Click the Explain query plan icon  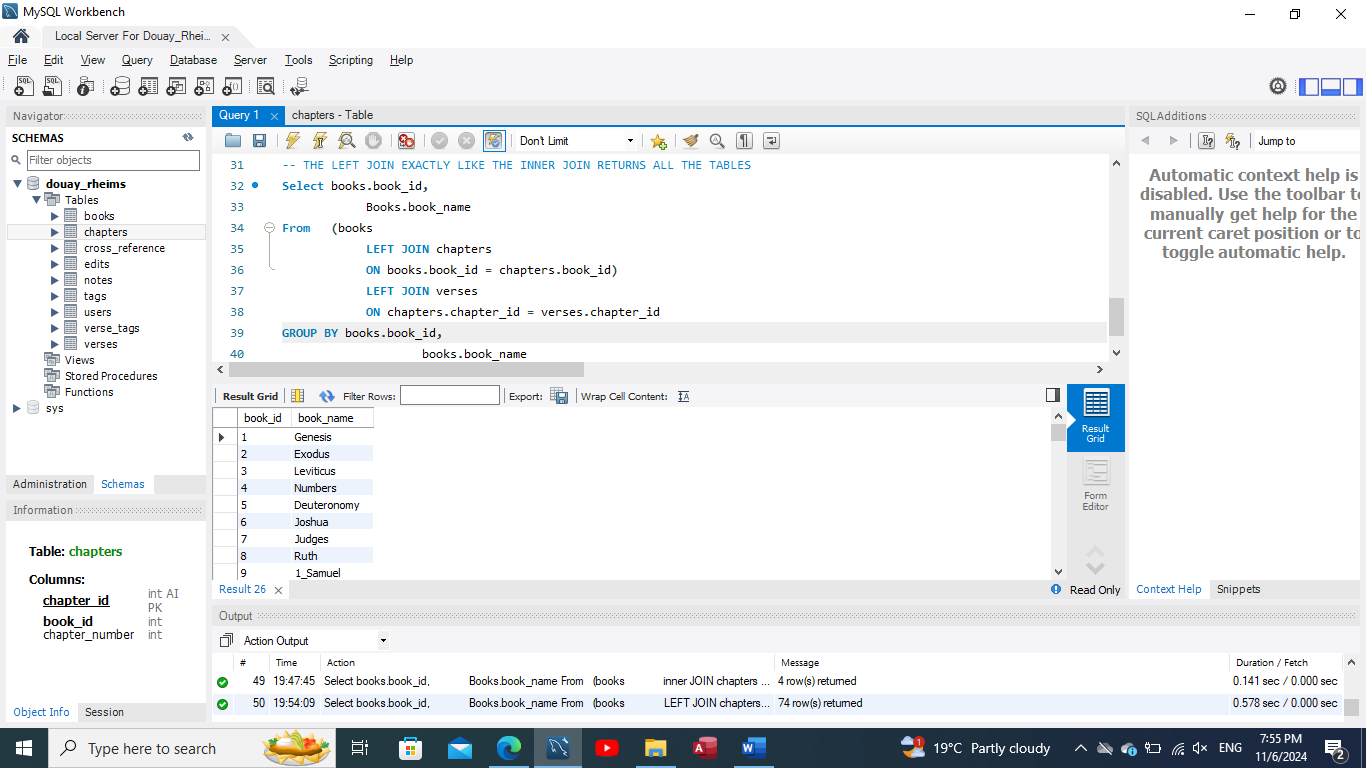click(x=346, y=141)
